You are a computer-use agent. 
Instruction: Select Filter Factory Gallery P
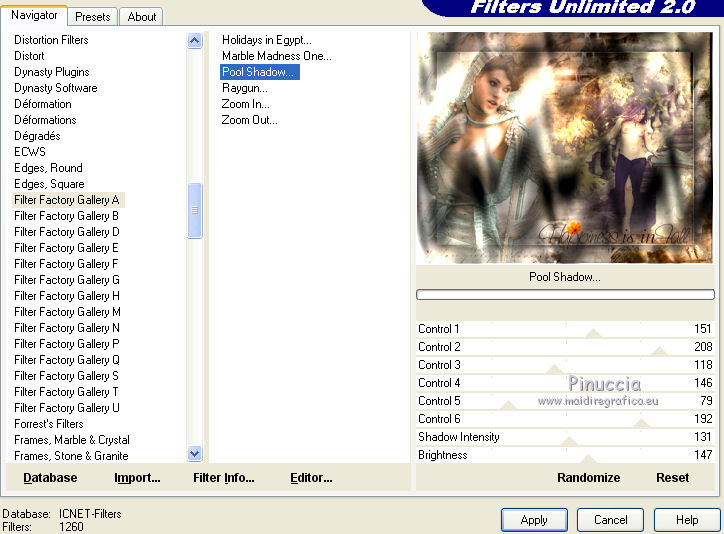[67, 344]
